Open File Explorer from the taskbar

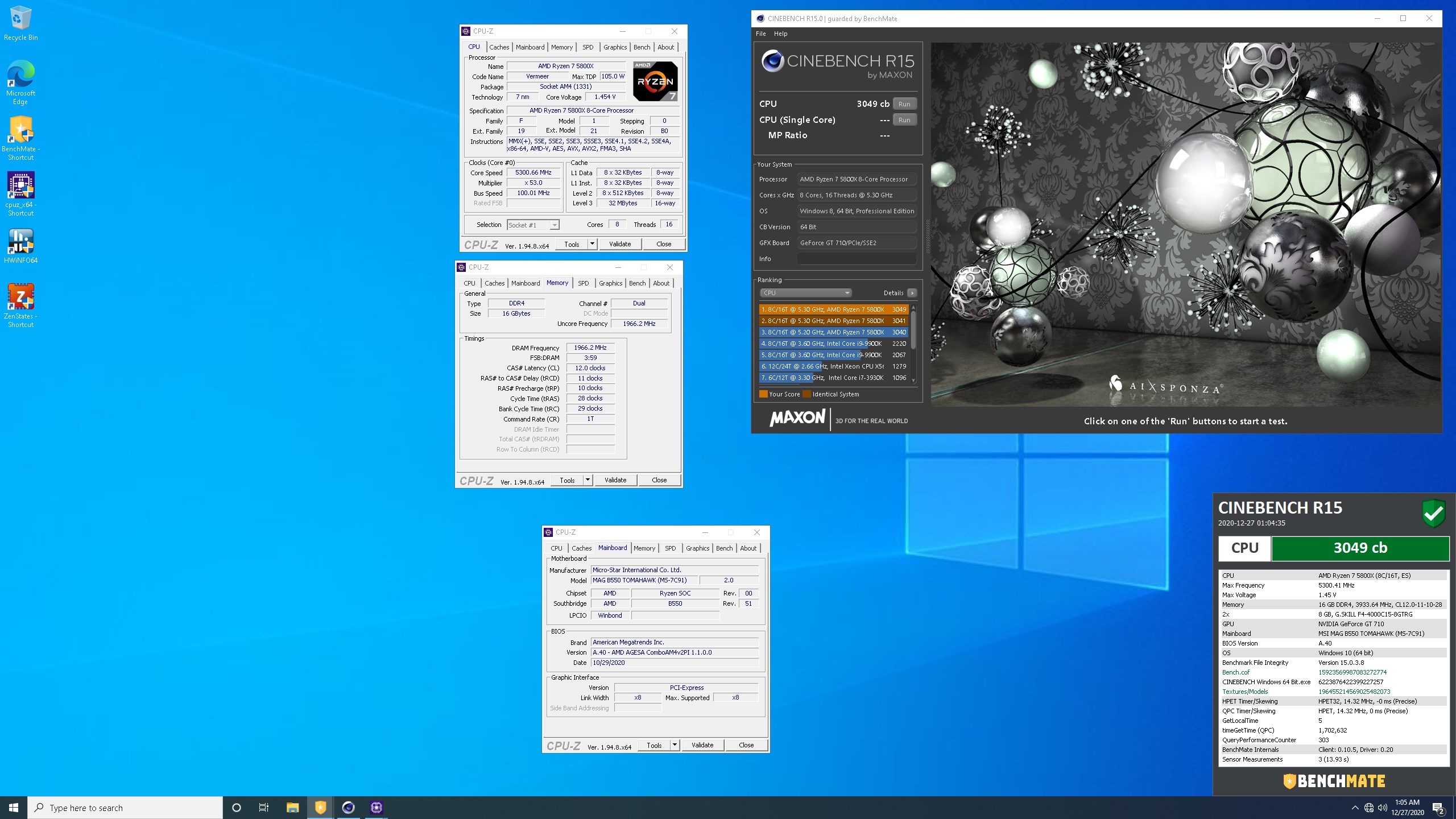coord(292,808)
